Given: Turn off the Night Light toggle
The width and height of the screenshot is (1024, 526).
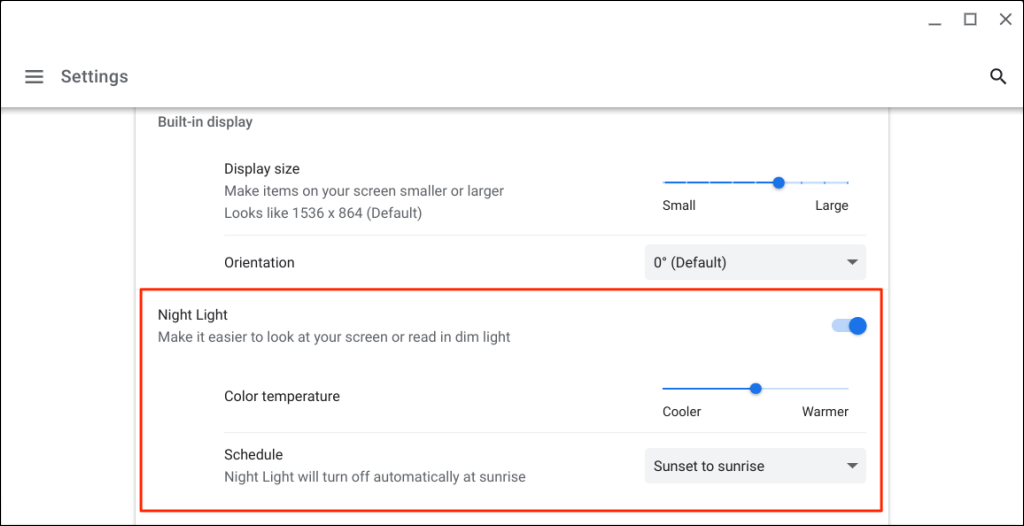Looking at the screenshot, I should [849, 326].
